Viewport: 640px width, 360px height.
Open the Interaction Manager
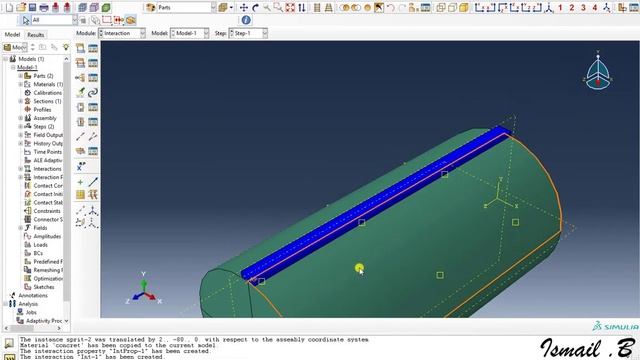[93, 48]
